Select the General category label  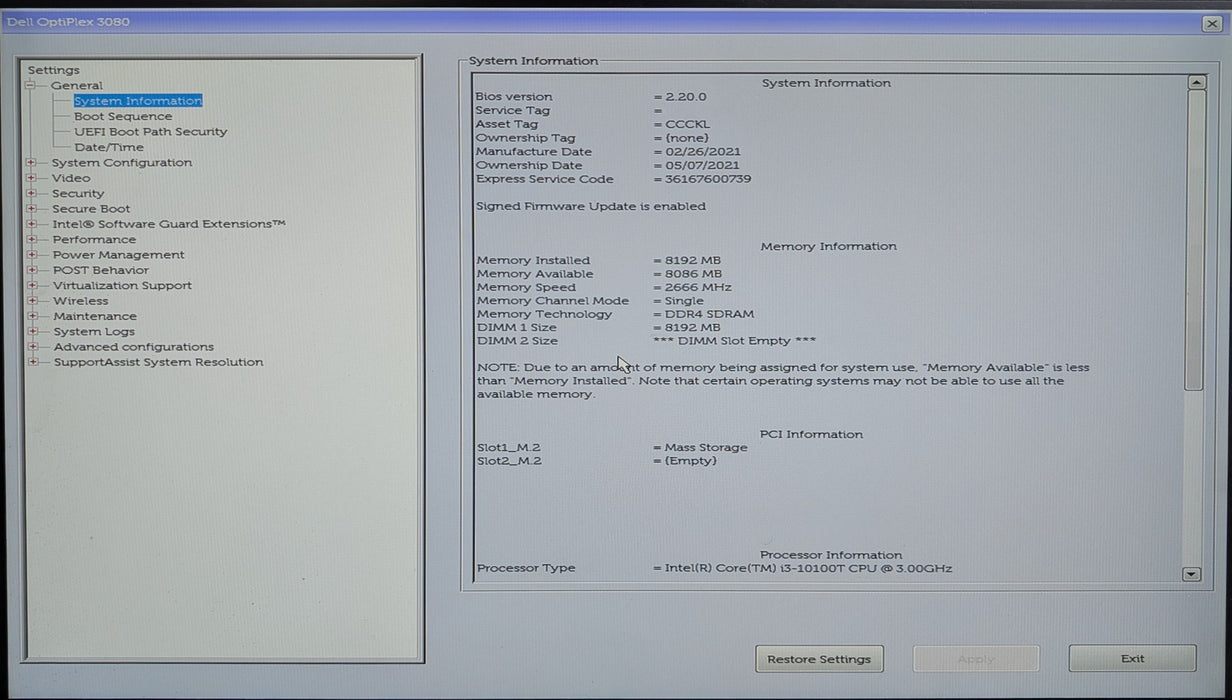pyautogui.click(x=77, y=86)
